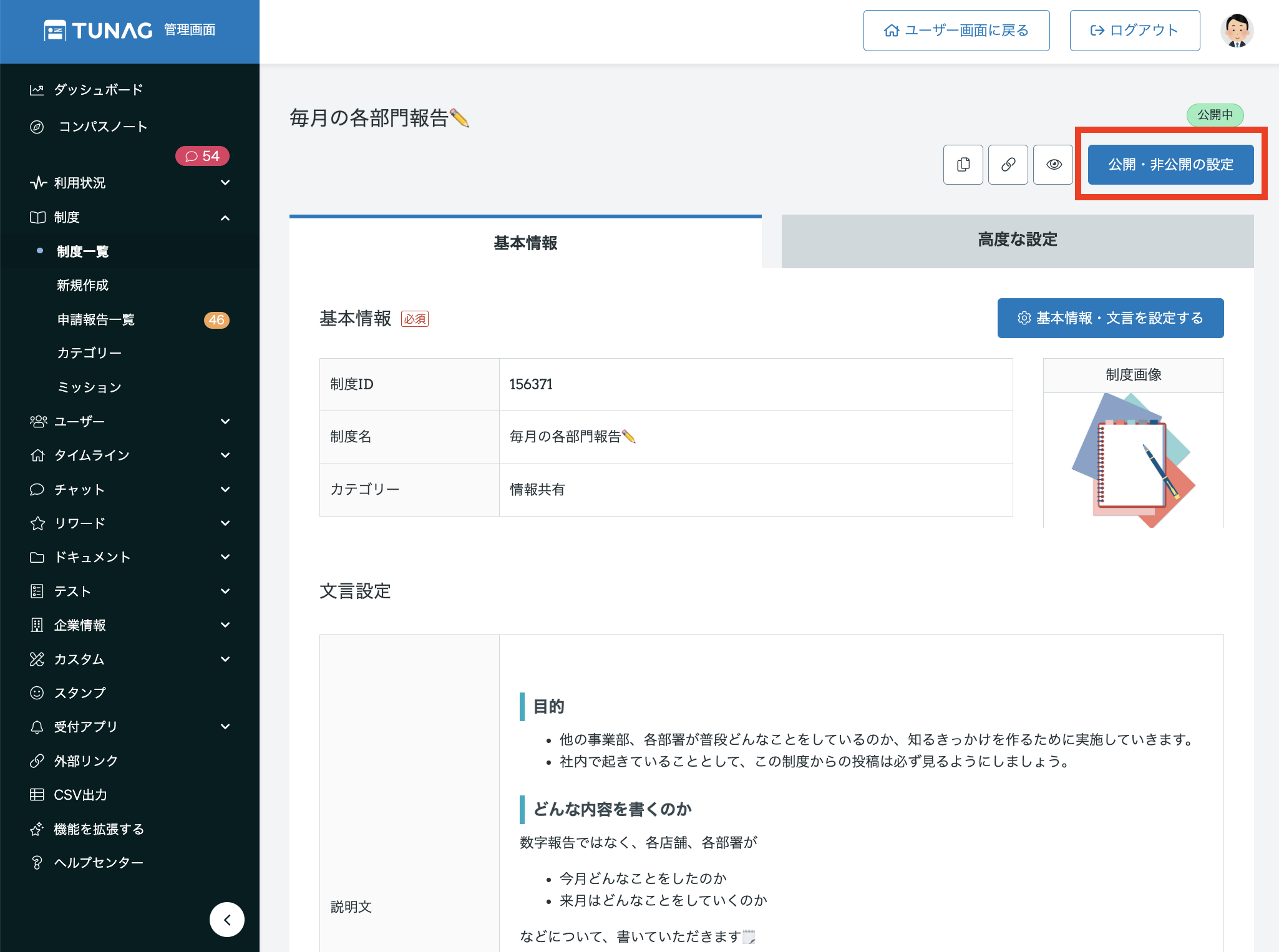Image resolution: width=1279 pixels, height=952 pixels.
Task: Open CSV出力 in sidebar
Action: pos(80,795)
